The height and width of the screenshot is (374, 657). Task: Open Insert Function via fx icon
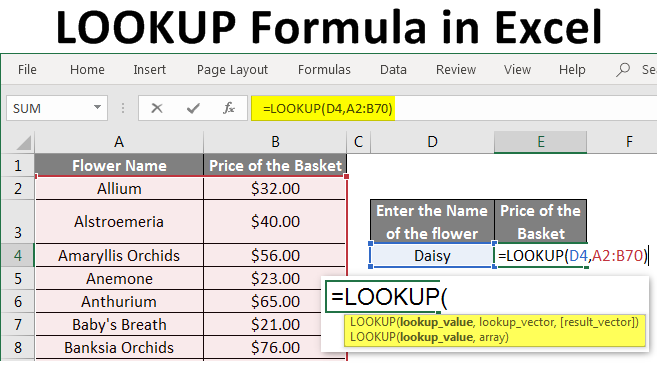pos(229,108)
